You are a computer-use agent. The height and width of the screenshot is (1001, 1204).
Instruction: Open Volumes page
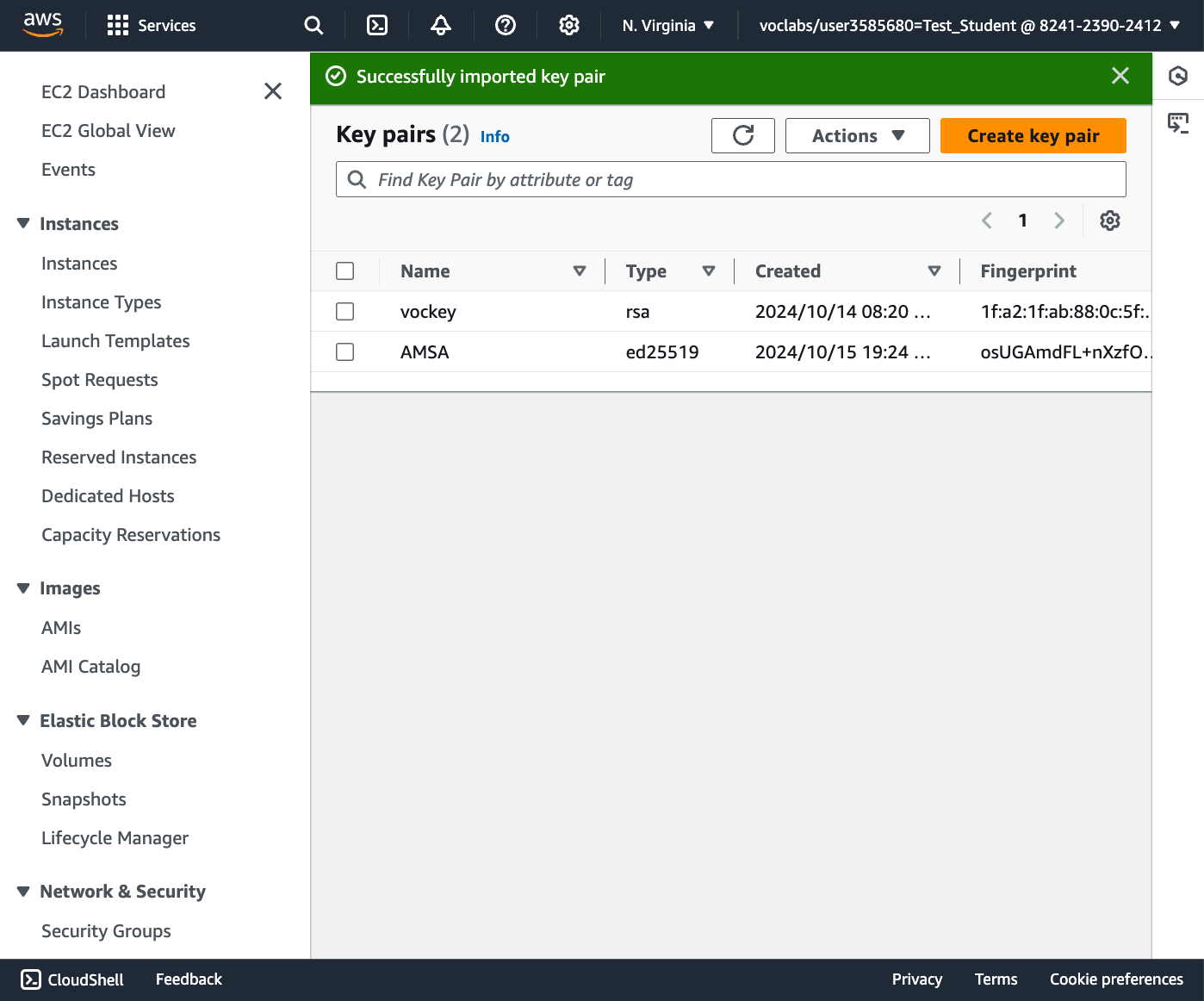coord(77,761)
